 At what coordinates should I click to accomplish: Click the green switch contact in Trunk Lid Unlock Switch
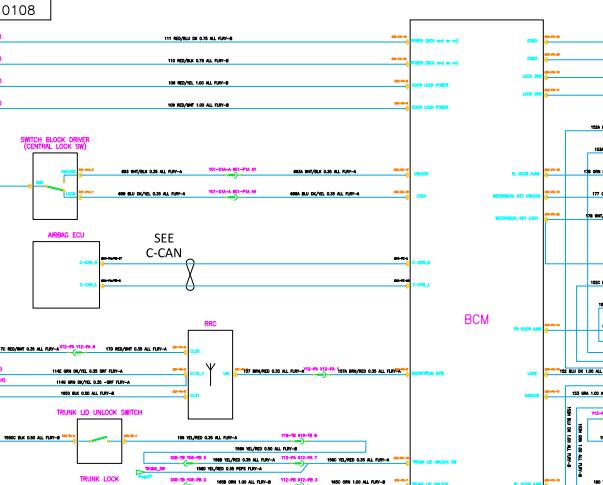pos(100,439)
